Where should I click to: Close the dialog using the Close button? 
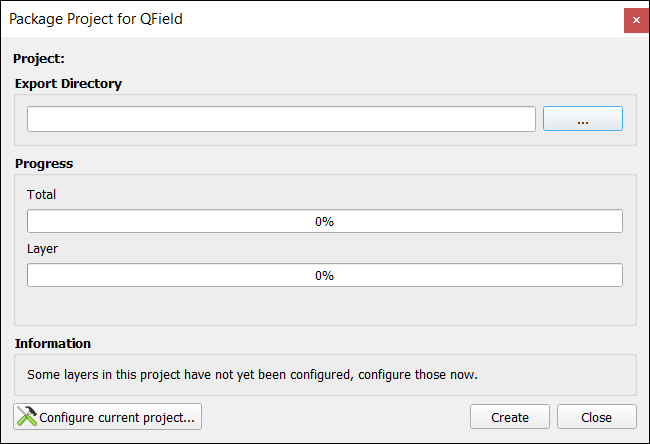597,417
